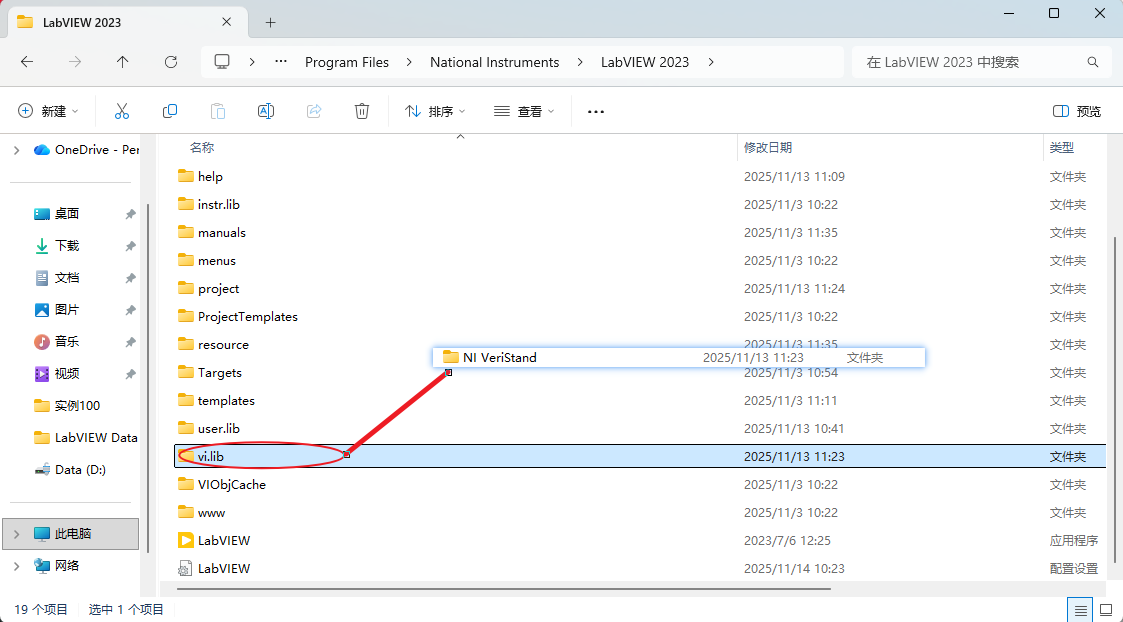This screenshot has height=622, width=1123.
Task: Click the Copy icon in toolbar
Action: (x=170, y=111)
